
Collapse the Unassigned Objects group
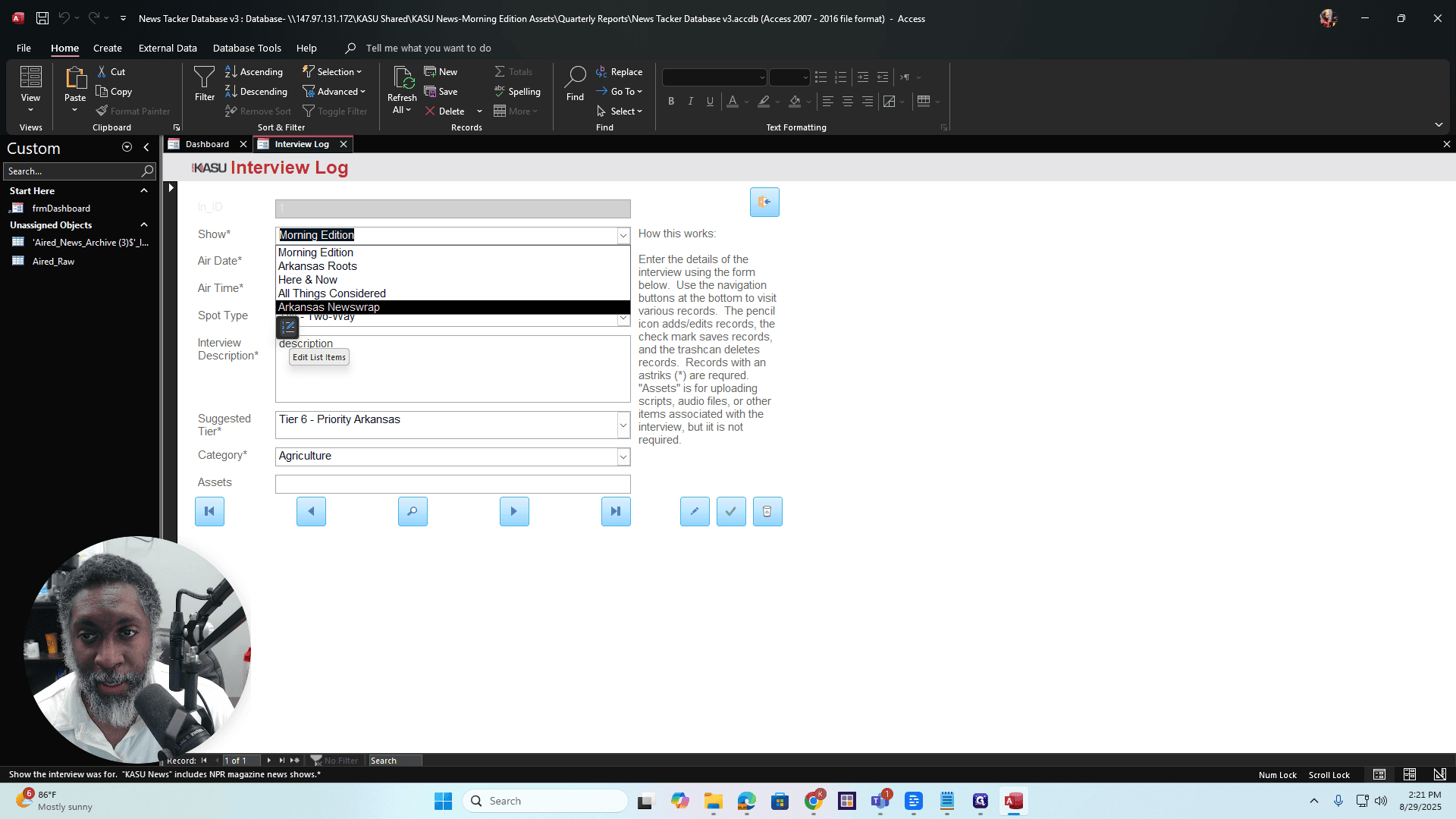point(144,225)
